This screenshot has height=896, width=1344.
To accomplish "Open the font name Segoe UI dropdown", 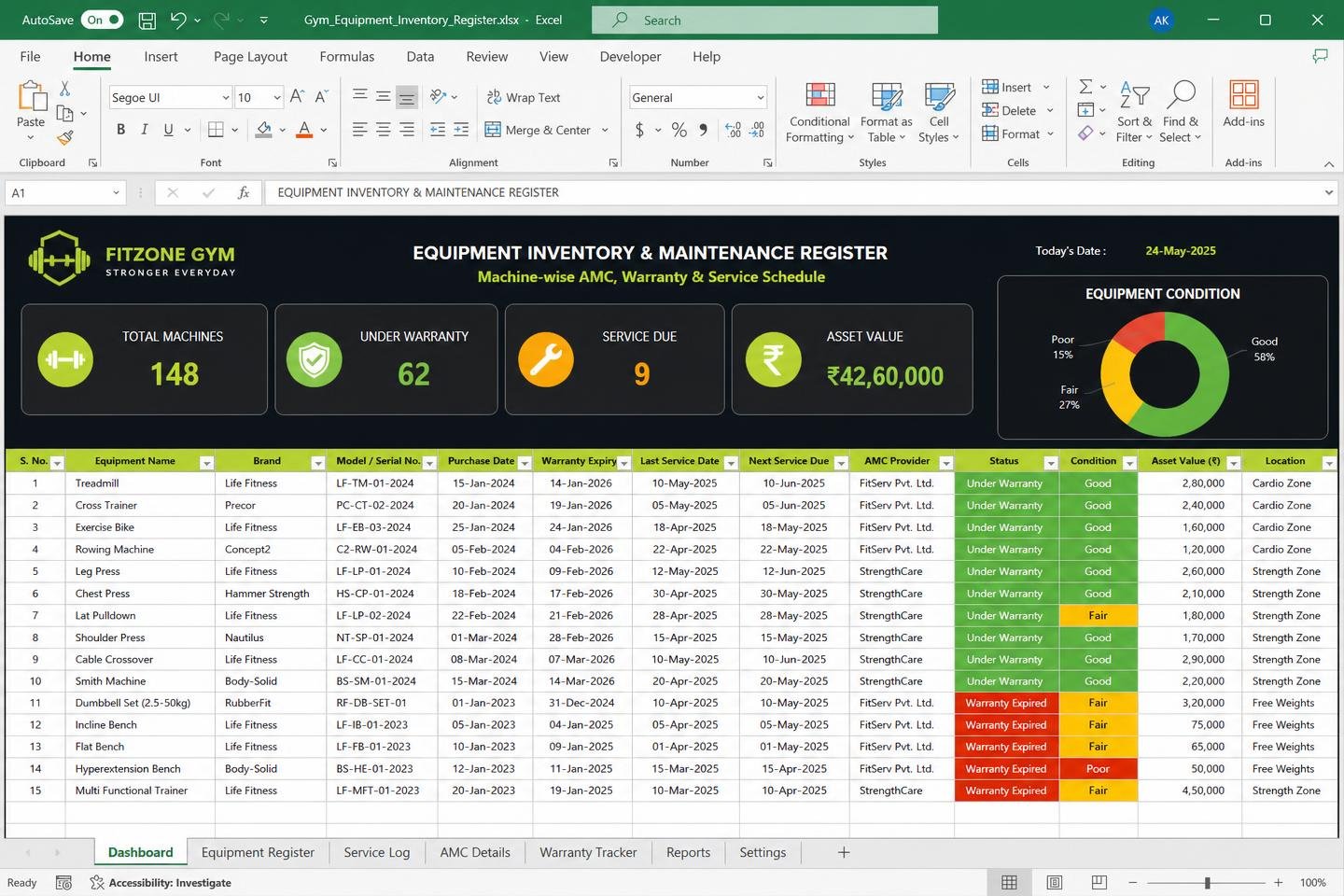I will pos(225,97).
